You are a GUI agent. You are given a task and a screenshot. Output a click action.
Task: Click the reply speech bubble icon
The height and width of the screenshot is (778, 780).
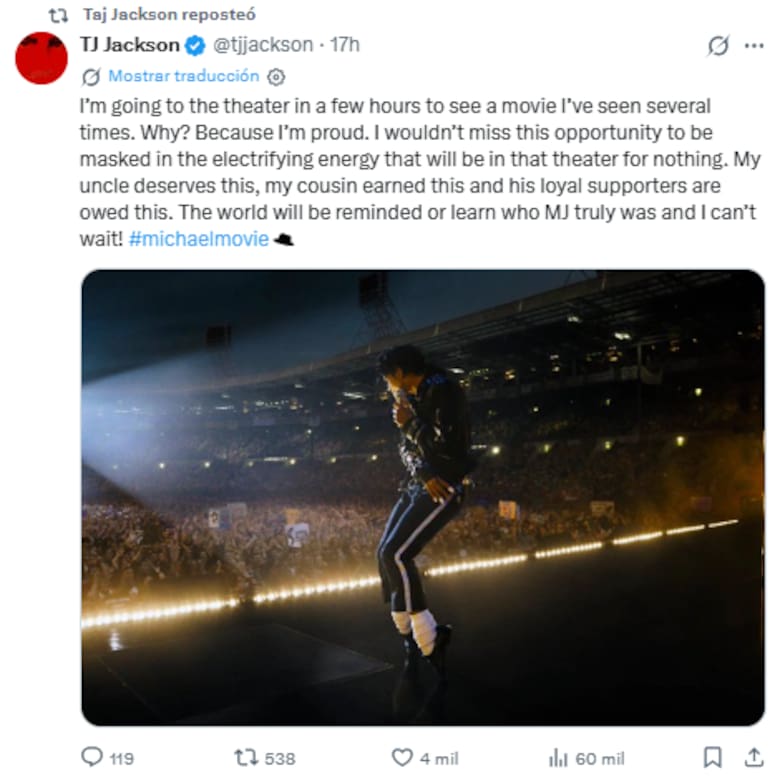(x=92, y=757)
